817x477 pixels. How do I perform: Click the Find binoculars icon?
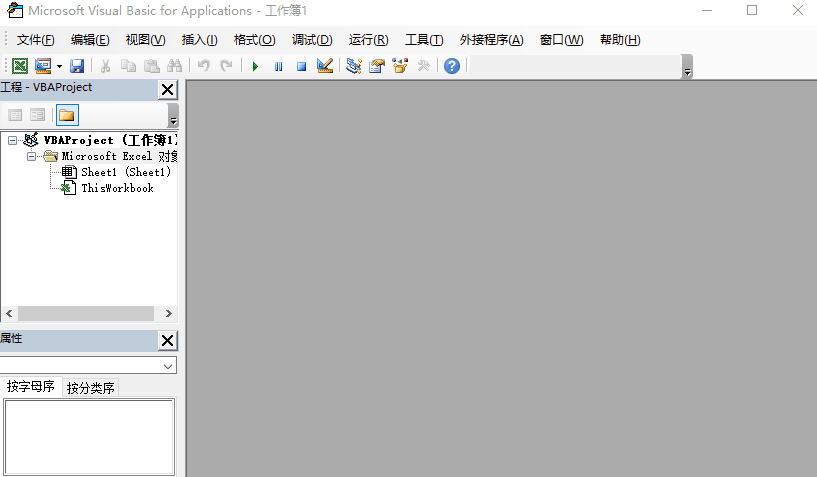pyautogui.click(x=175, y=66)
